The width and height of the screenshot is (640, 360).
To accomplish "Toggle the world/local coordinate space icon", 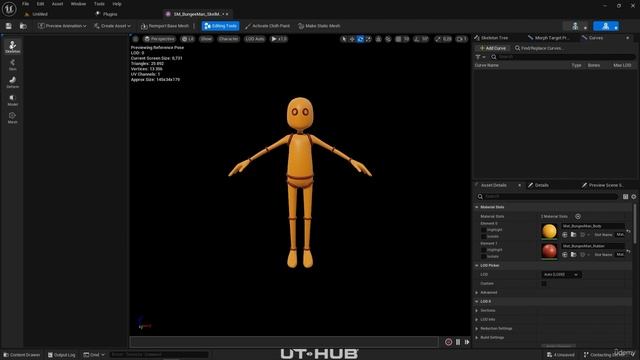I will (378, 39).
